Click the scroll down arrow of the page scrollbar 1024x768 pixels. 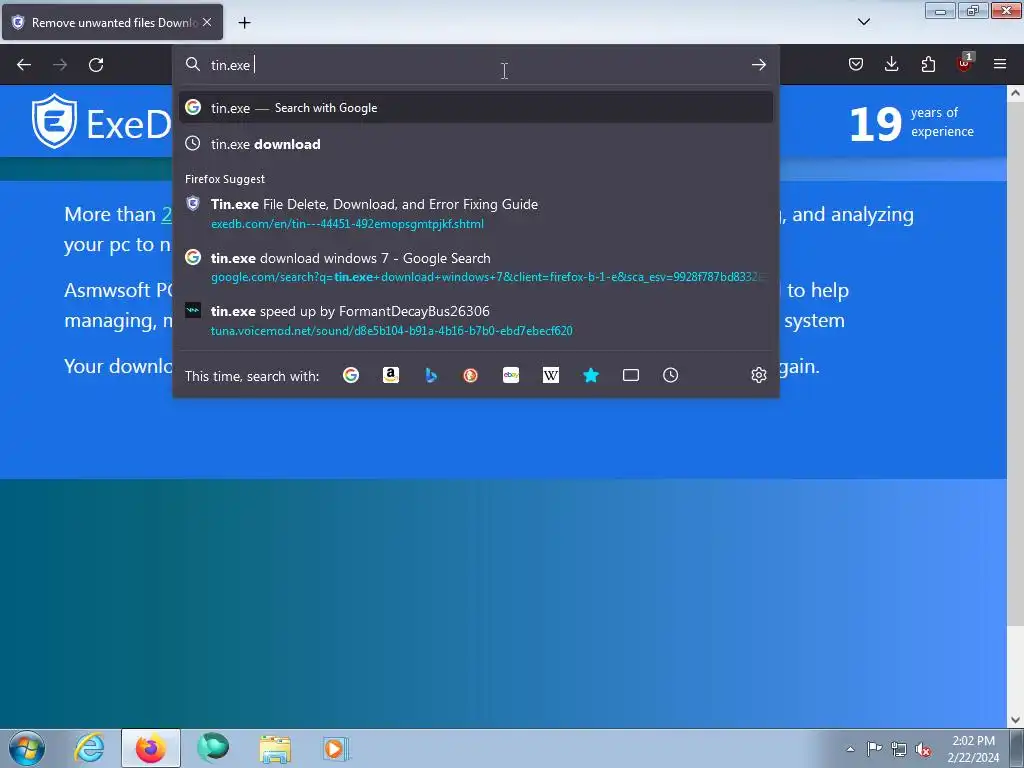[x=1015, y=720]
